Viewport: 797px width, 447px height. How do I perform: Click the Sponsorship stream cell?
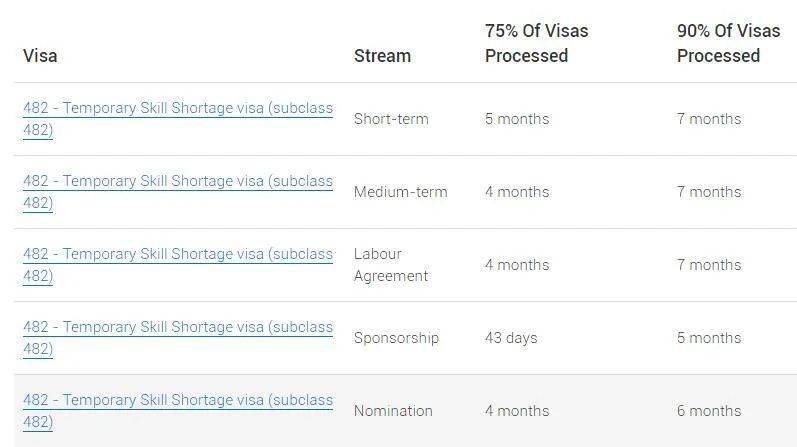(396, 338)
